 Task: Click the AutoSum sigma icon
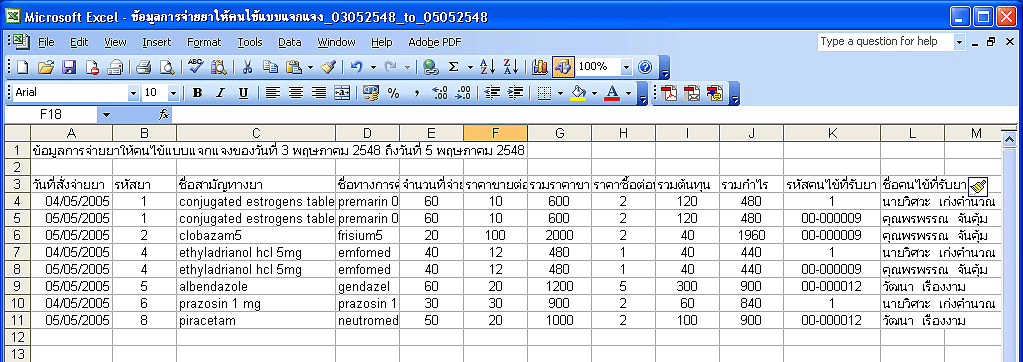tap(453, 67)
